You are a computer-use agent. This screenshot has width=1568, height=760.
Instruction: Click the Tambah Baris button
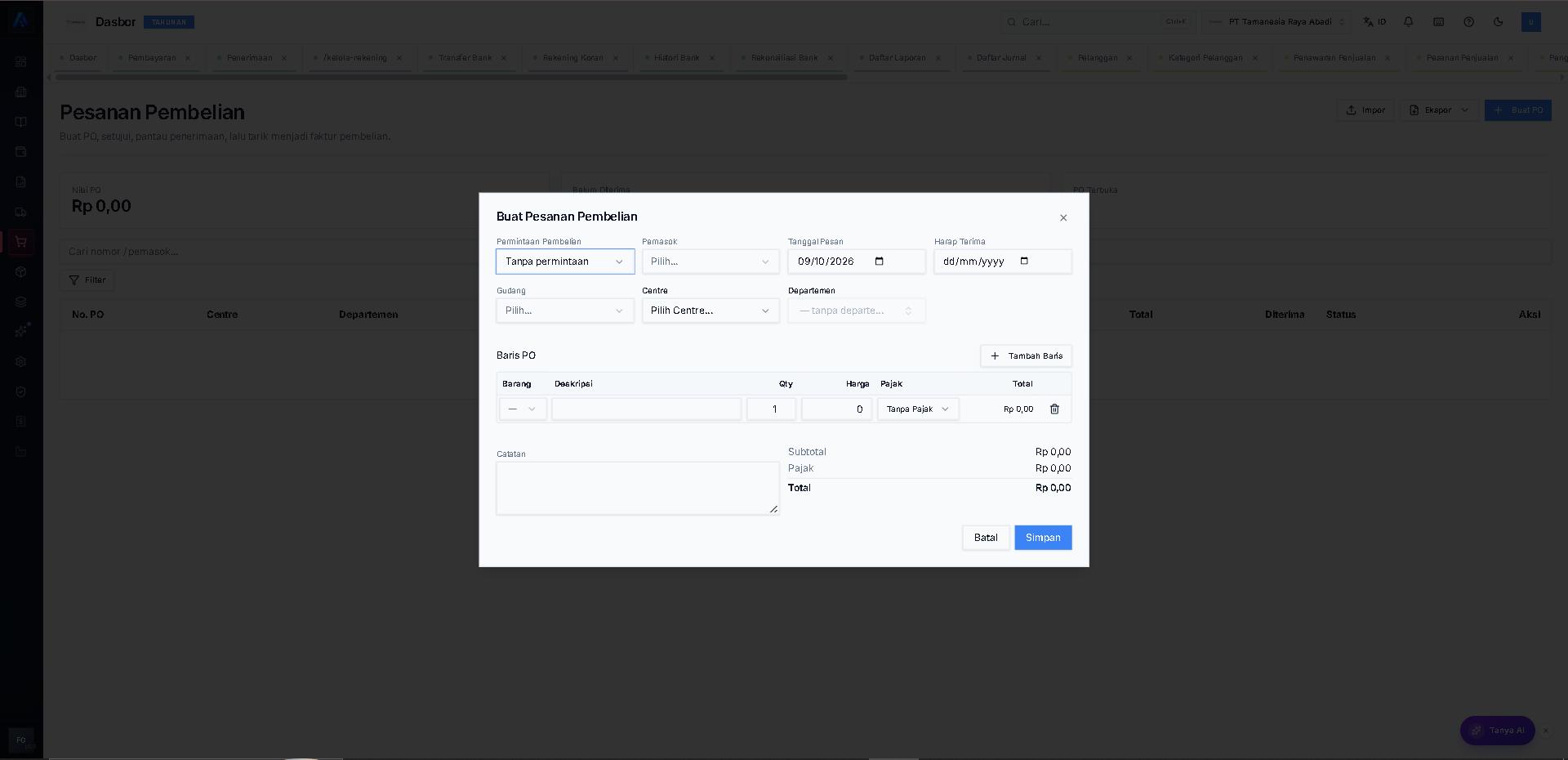coord(1026,355)
